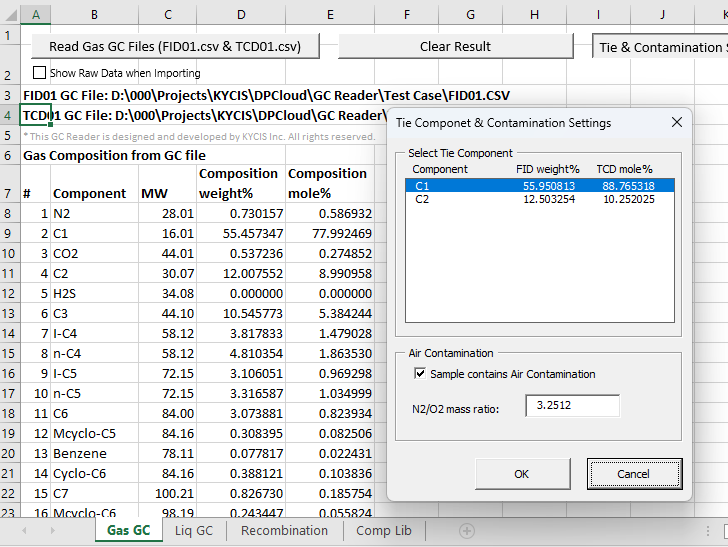Open Tie & Contamination settings button
Screen dimensions: 728x547
(x=660, y=47)
